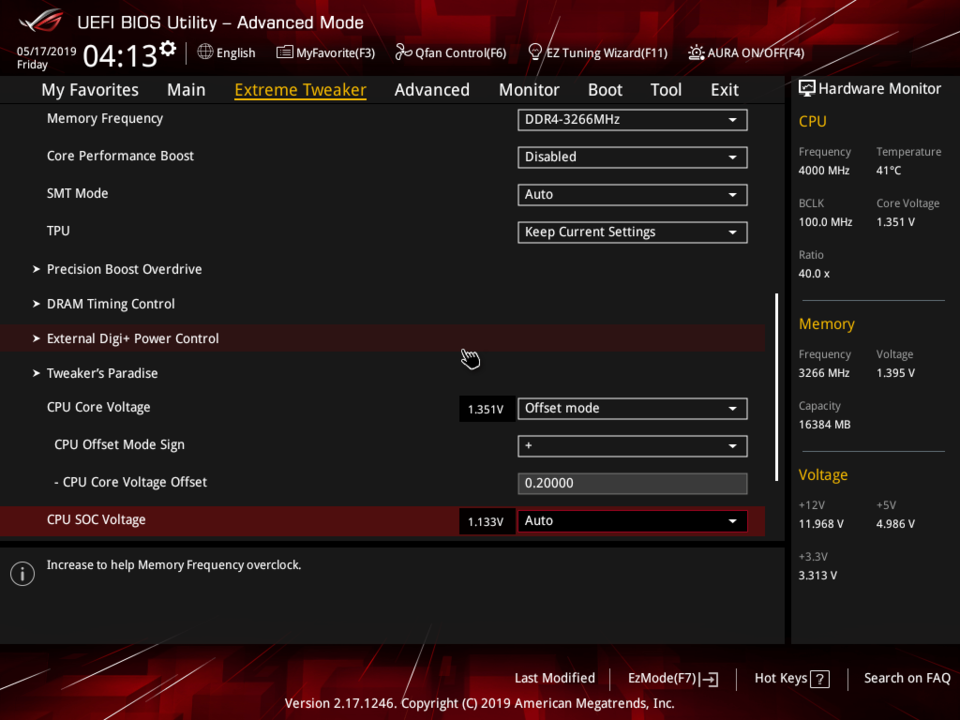Open Qfan Control(F6) fan icon
This screenshot has width=960, height=720.
point(403,53)
